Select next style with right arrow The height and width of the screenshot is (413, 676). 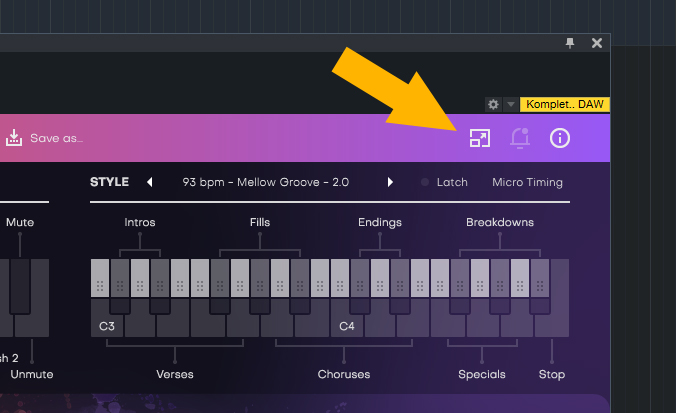(390, 182)
